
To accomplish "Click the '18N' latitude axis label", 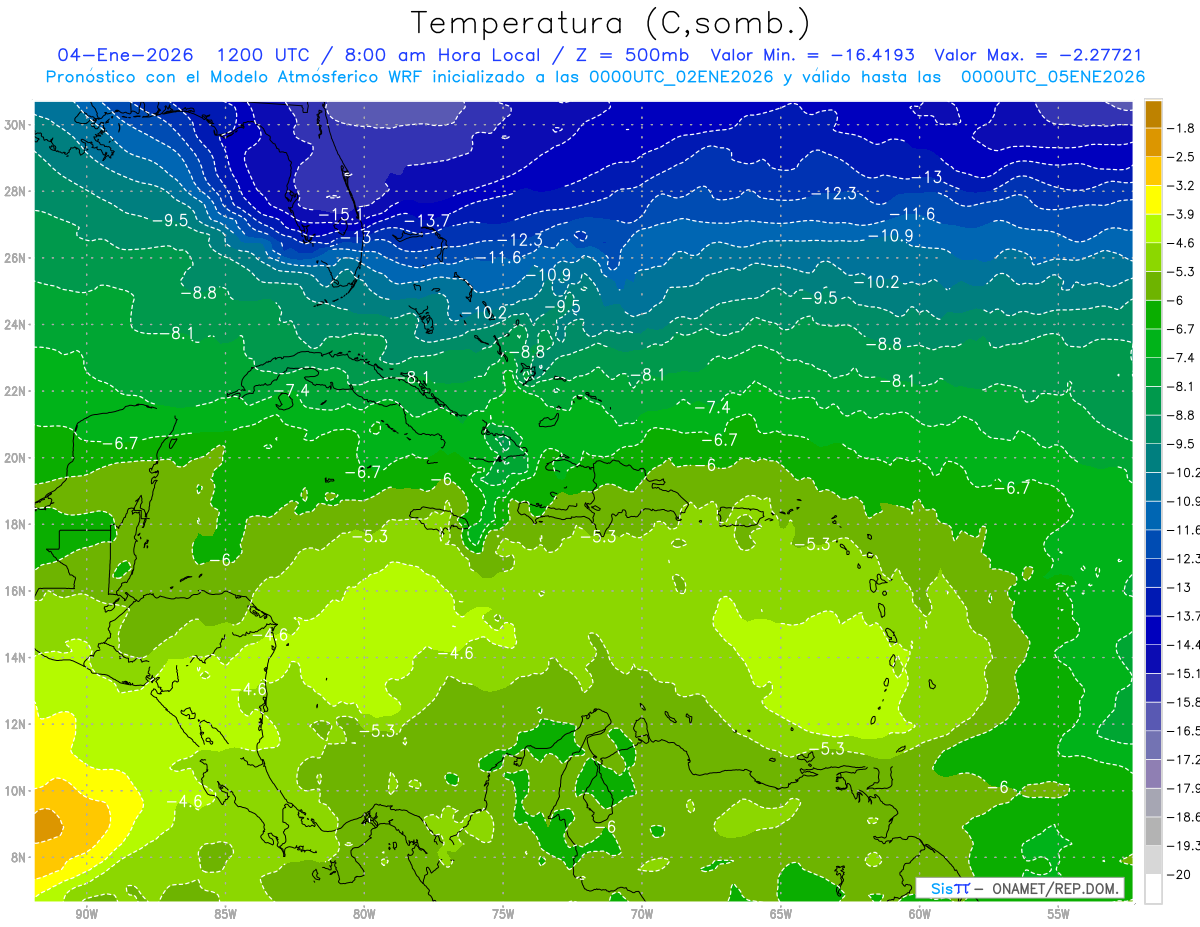I will [x=16, y=524].
